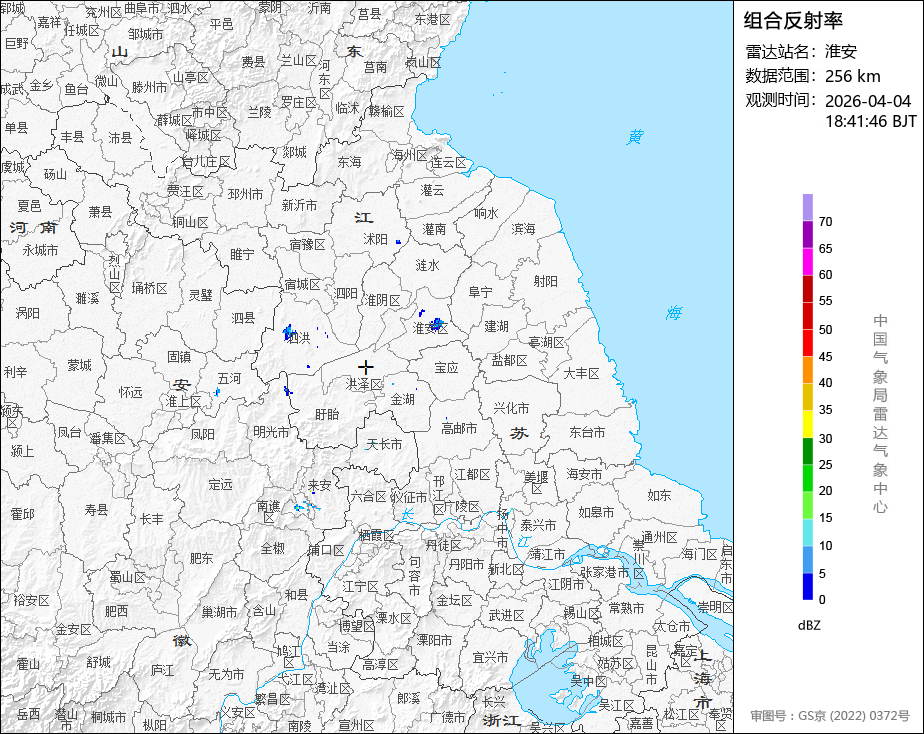Click the 审图号 GS京 (2022) 0372号 text
The height and width of the screenshot is (734, 924).
[x=830, y=716]
